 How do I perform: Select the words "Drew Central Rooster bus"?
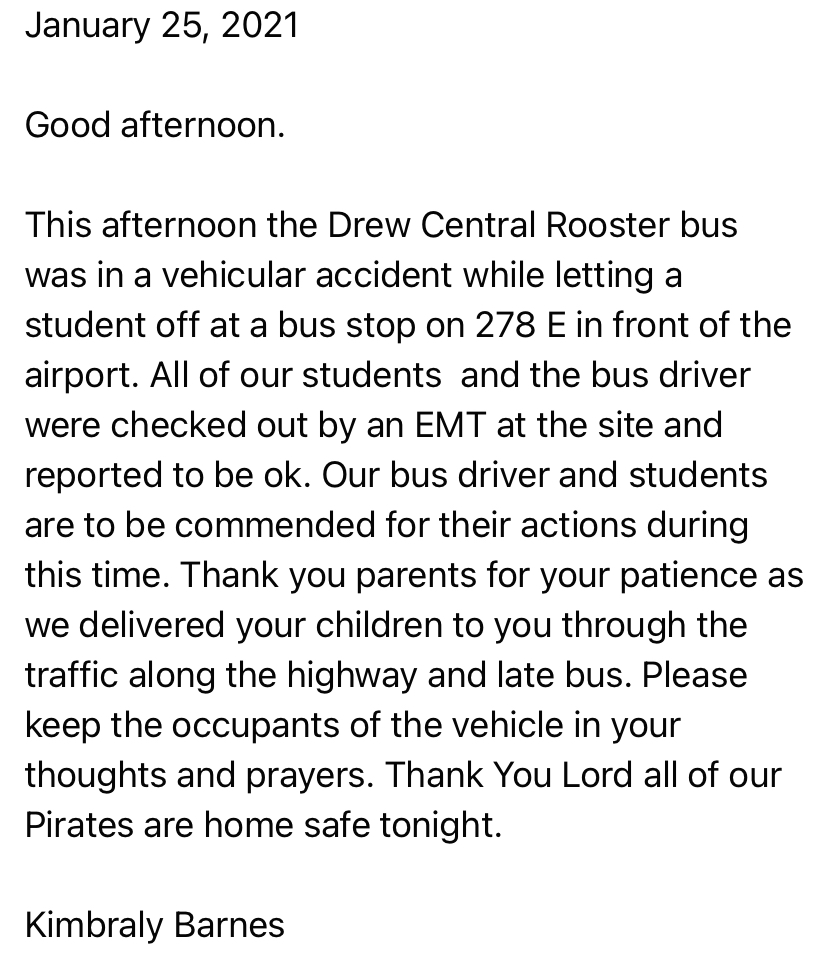tap(532, 225)
